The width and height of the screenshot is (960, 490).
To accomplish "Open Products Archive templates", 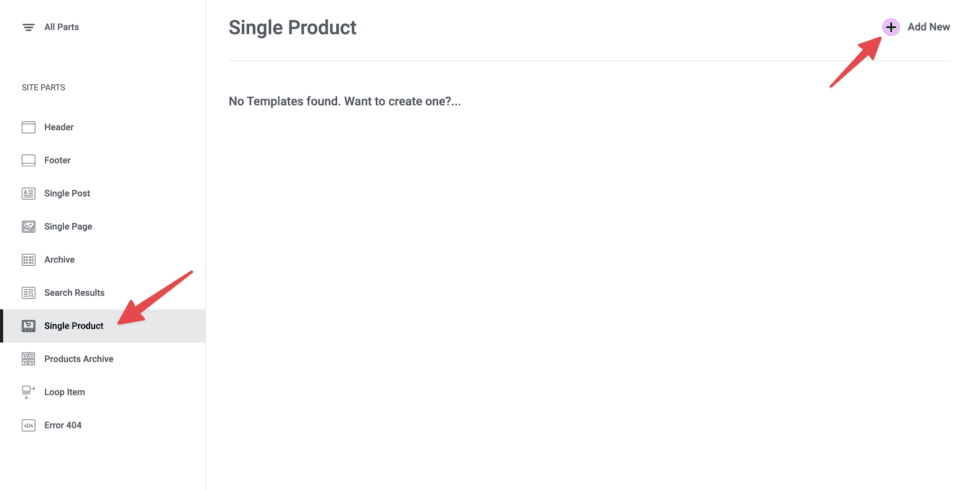I will coord(78,359).
